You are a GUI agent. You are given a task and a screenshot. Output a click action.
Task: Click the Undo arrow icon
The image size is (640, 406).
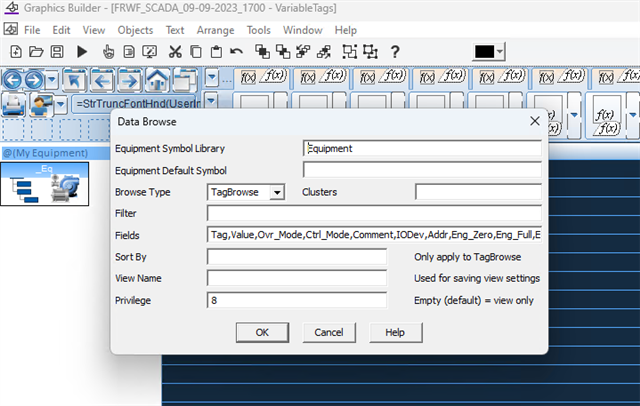[236, 52]
